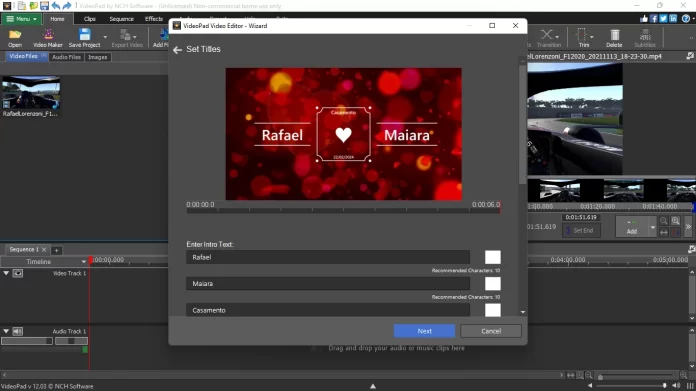Click the Facebook share icon
The image size is (696, 391).
[x=654, y=19]
